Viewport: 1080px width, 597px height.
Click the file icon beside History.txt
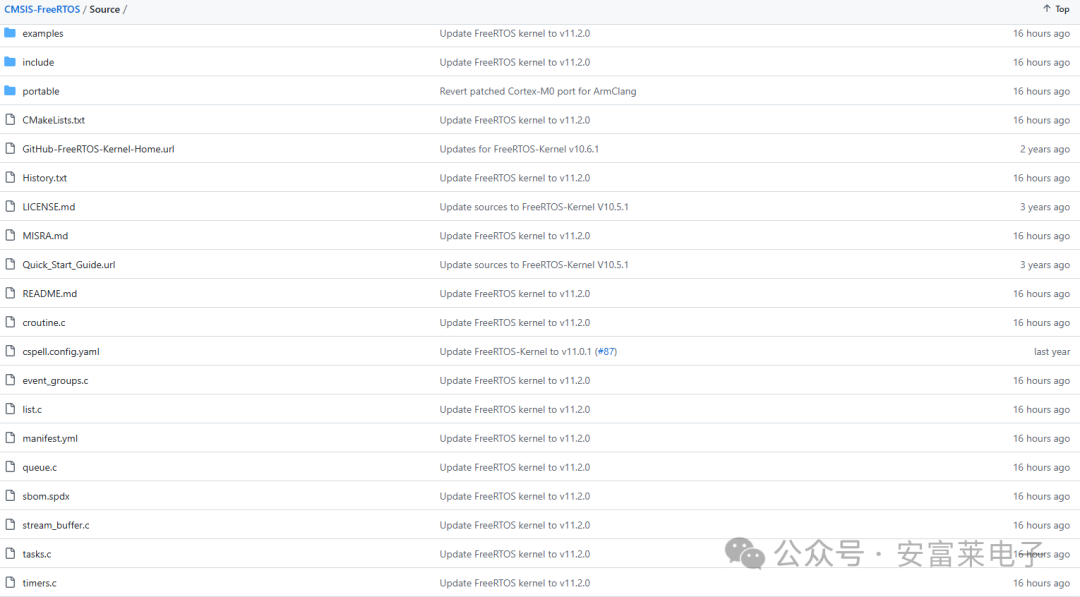tap(10, 177)
